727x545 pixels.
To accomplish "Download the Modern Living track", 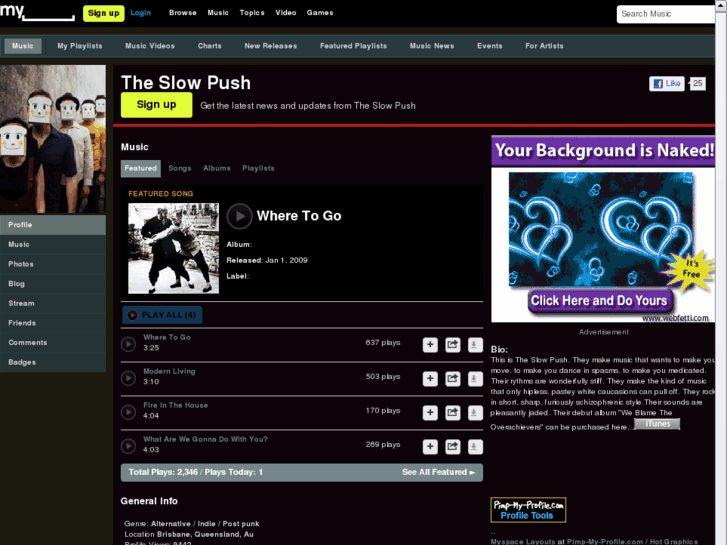I will coord(475,378).
